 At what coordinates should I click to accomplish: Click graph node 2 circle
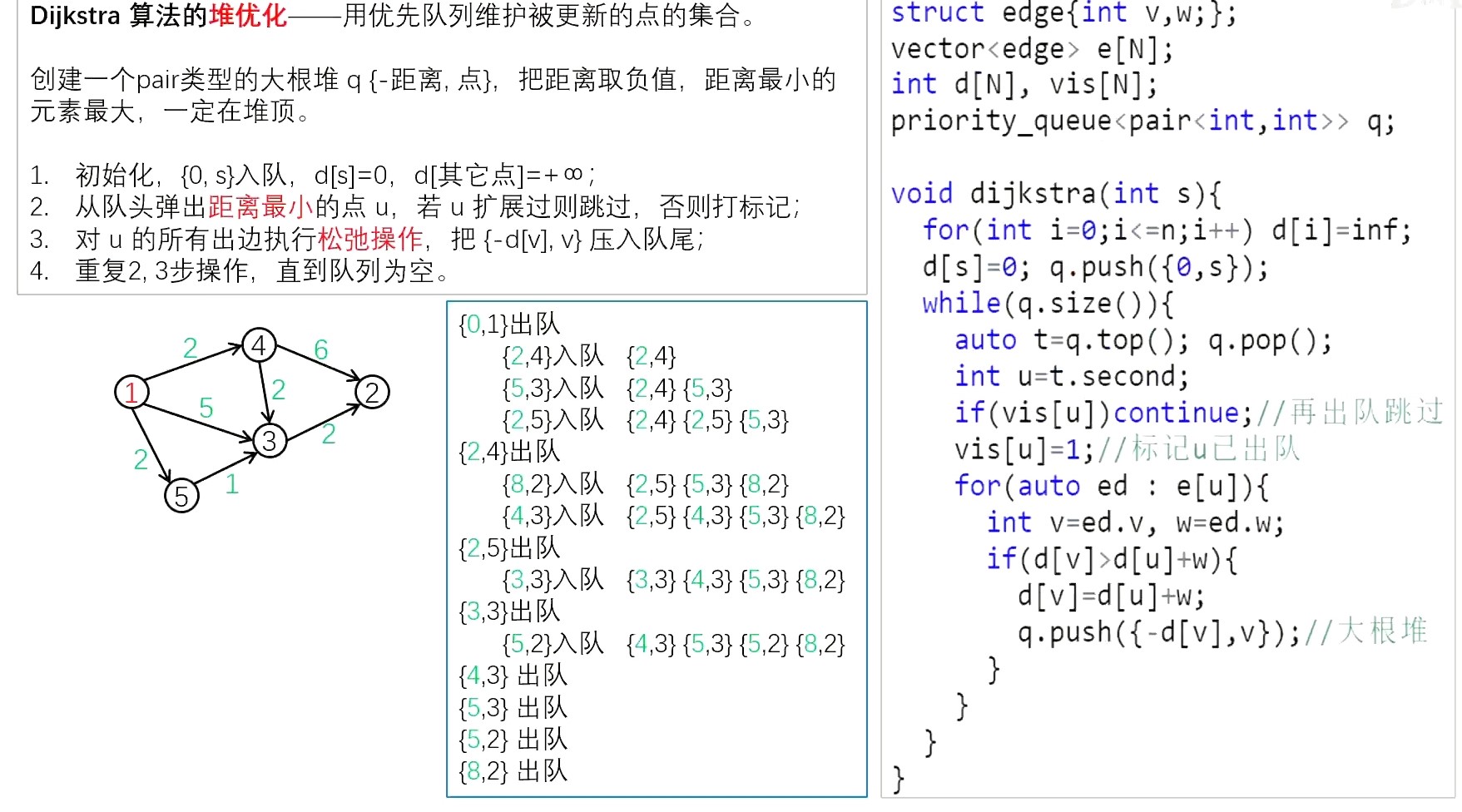(372, 392)
